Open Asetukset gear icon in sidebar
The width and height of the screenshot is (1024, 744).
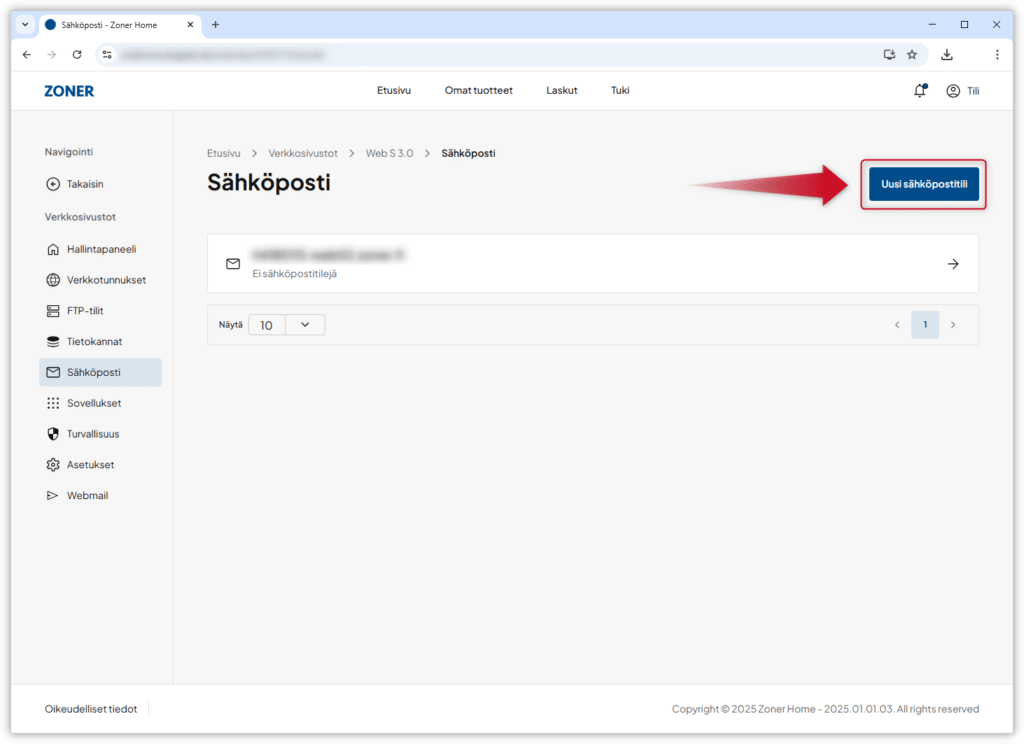tap(53, 465)
